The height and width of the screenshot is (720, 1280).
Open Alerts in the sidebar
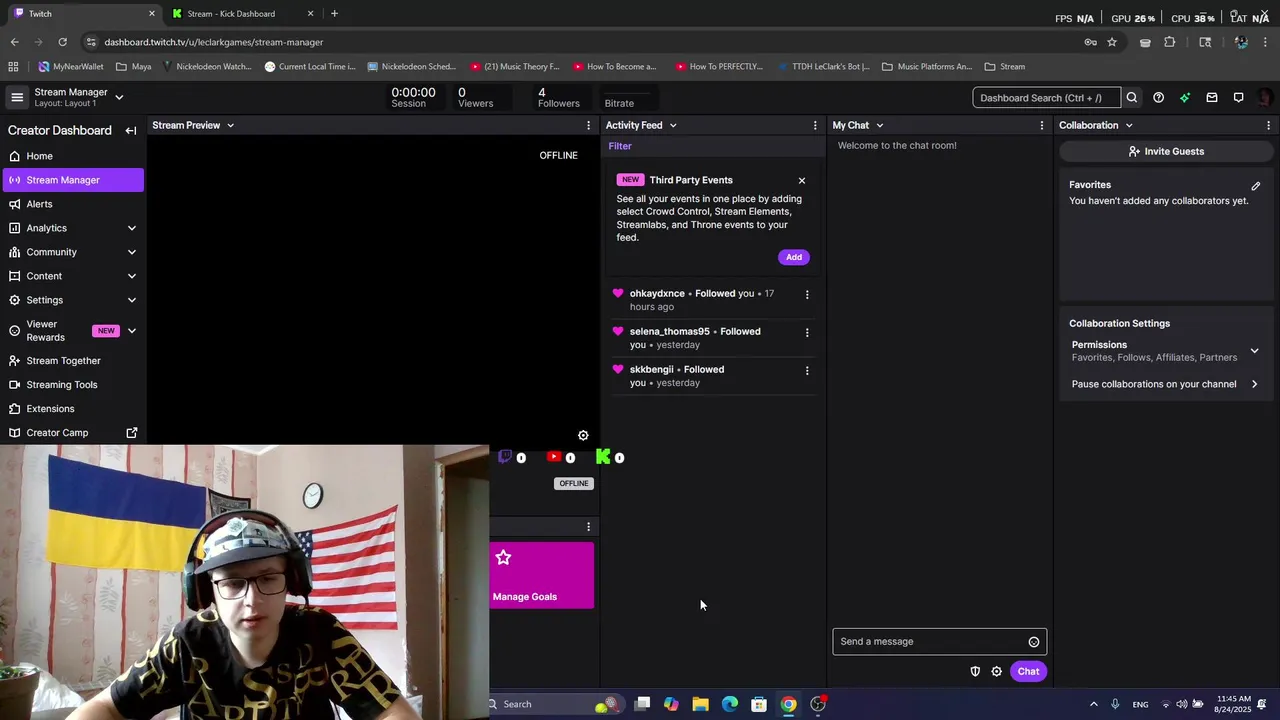pos(72,204)
